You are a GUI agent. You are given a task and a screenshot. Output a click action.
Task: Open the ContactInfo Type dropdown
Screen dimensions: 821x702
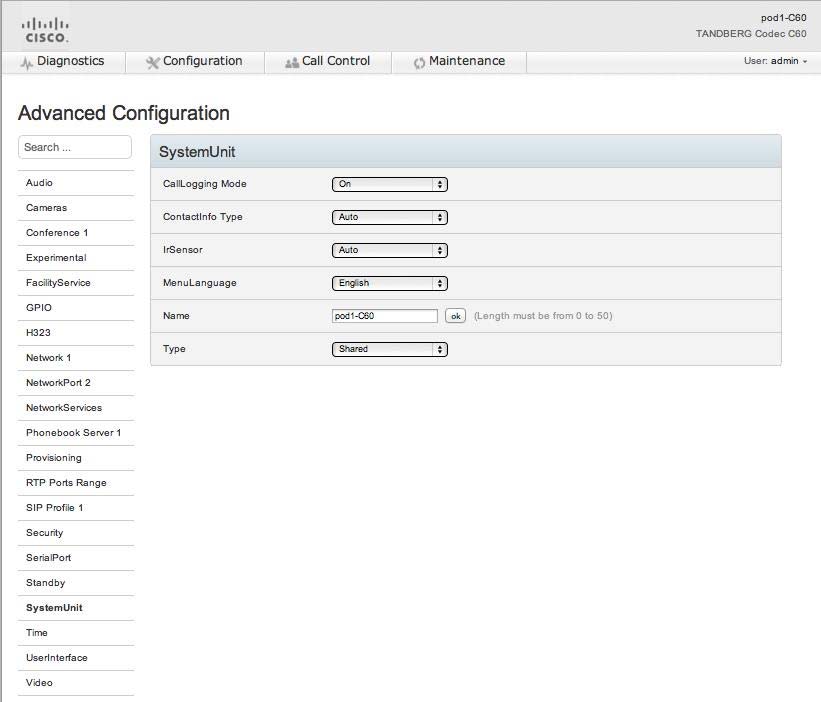(x=390, y=217)
